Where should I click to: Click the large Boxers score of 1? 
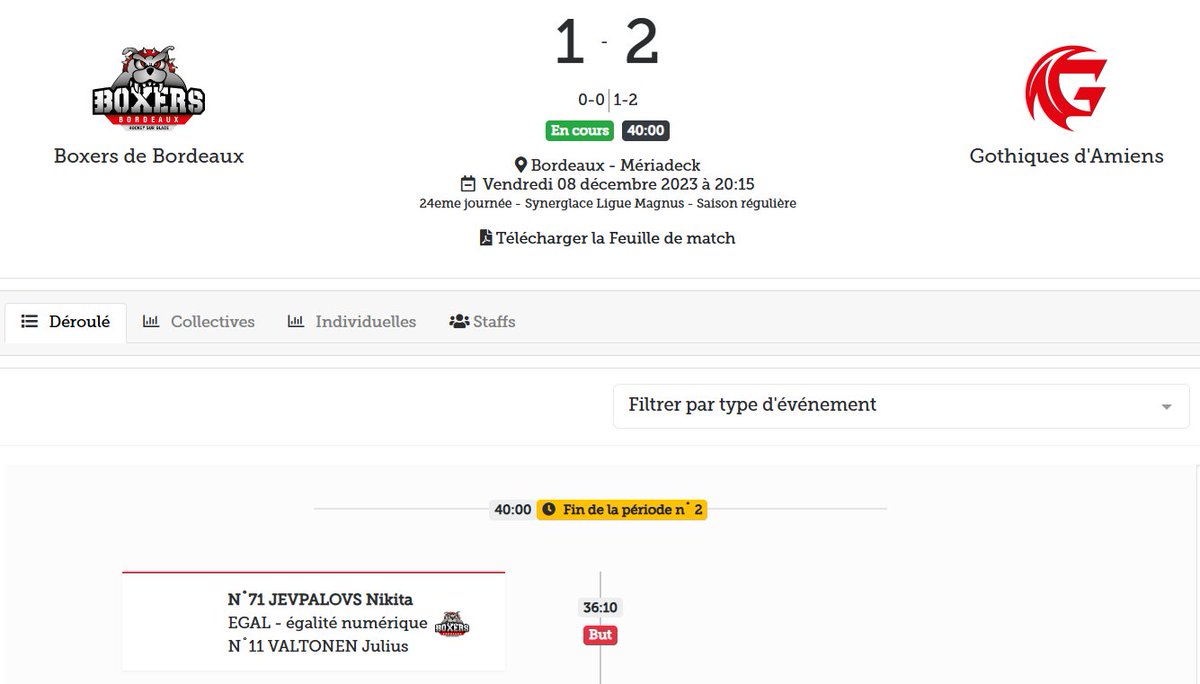[x=569, y=43]
